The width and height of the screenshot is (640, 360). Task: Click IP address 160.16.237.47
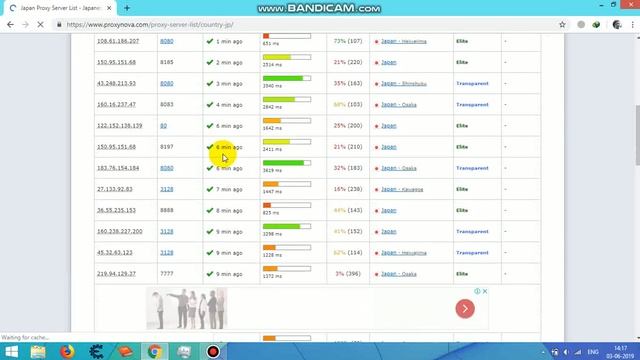(116, 104)
